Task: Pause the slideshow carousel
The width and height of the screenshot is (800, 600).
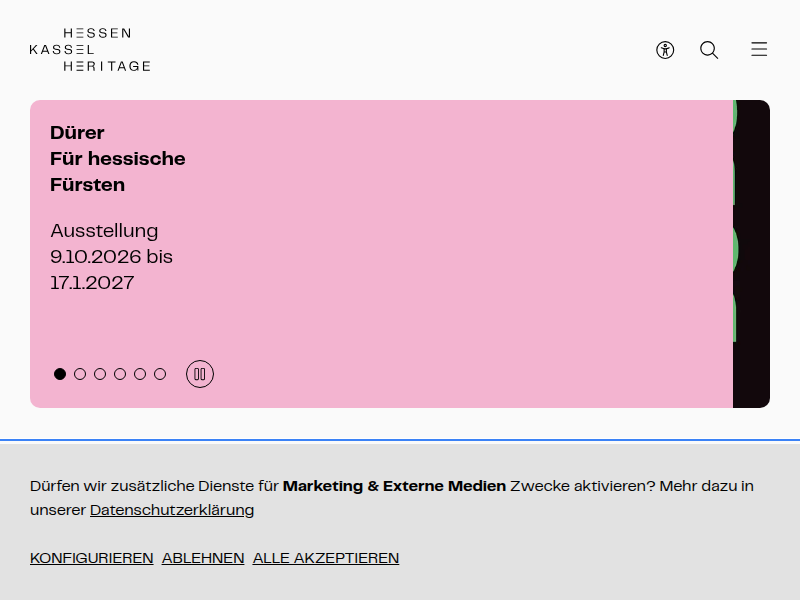Action: coord(199,374)
